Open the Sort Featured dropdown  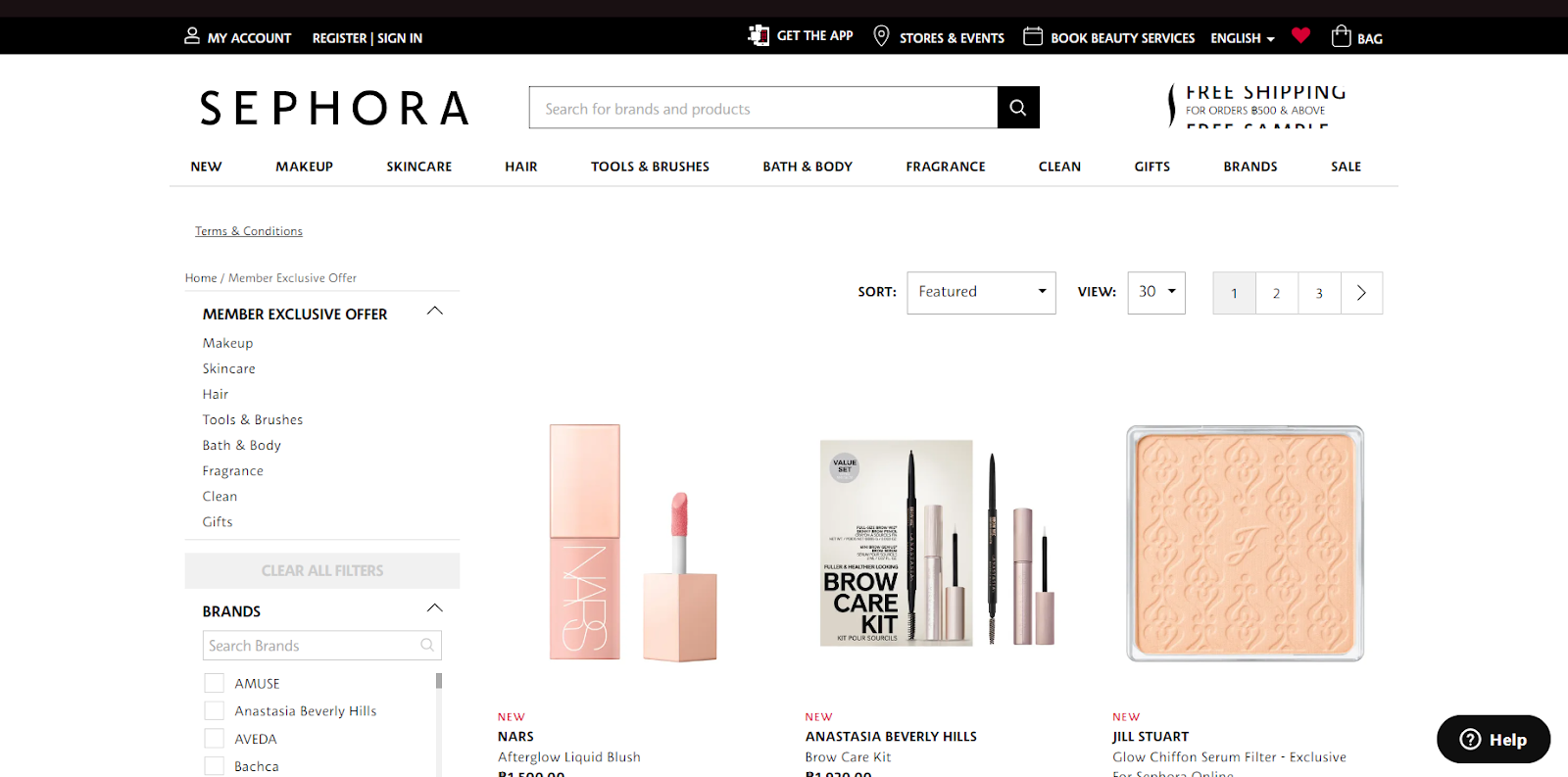pos(981,293)
